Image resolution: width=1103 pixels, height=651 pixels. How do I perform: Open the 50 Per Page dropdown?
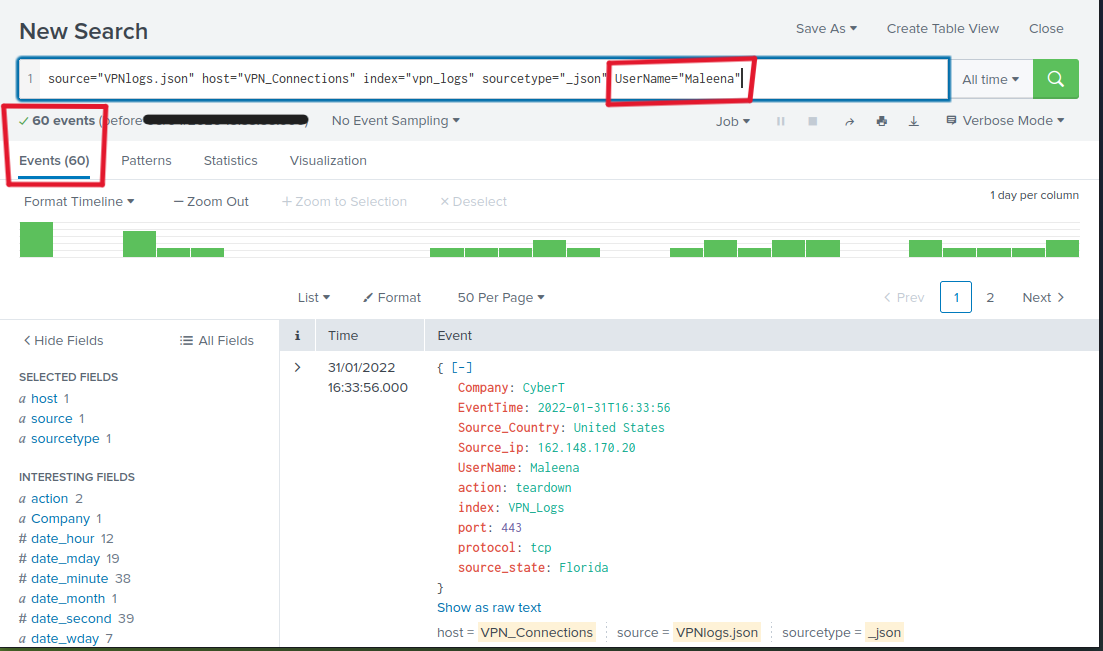pyautogui.click(x=500, y=297)
